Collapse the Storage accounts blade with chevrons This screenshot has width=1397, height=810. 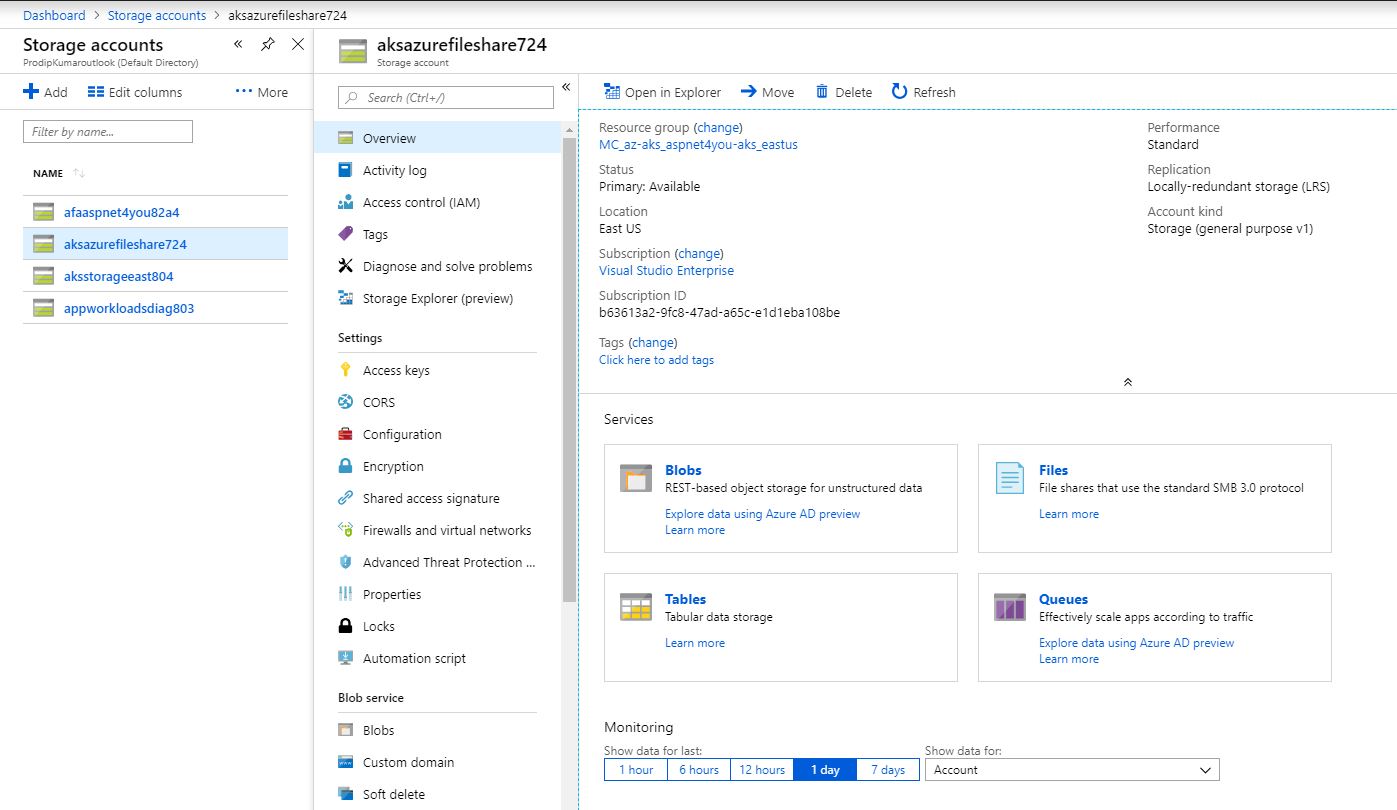pyautogui.click(x=238, y=44)
